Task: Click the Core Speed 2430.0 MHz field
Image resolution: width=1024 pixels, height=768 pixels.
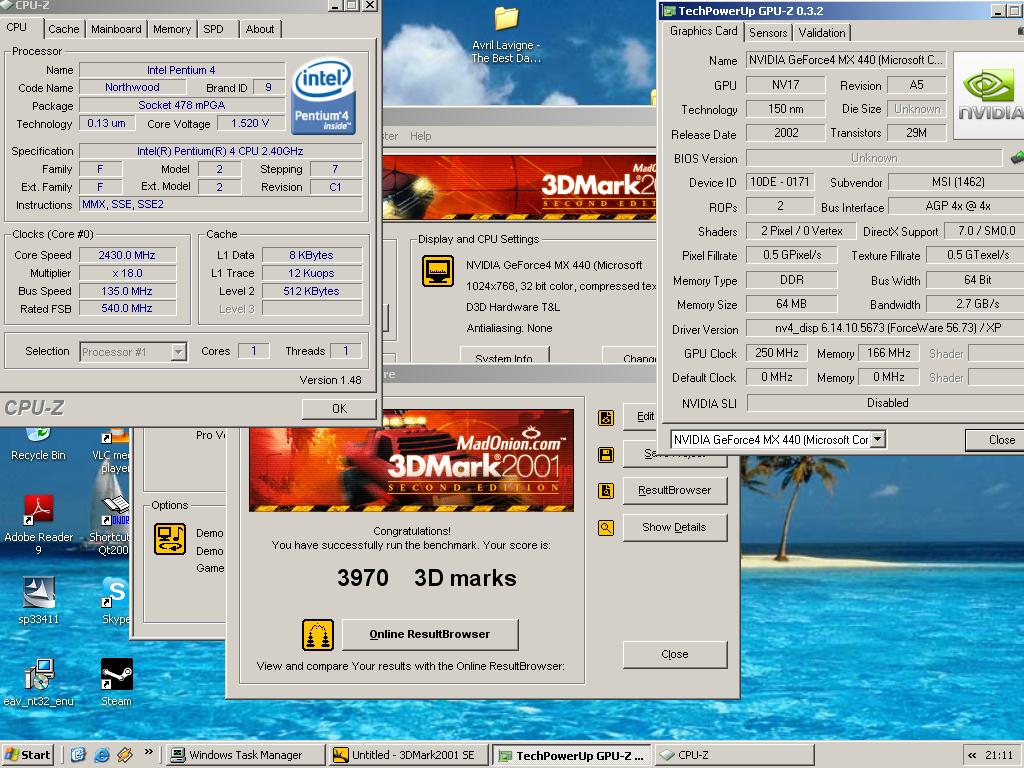Action: pyautogui.click(x=127, y=255)
